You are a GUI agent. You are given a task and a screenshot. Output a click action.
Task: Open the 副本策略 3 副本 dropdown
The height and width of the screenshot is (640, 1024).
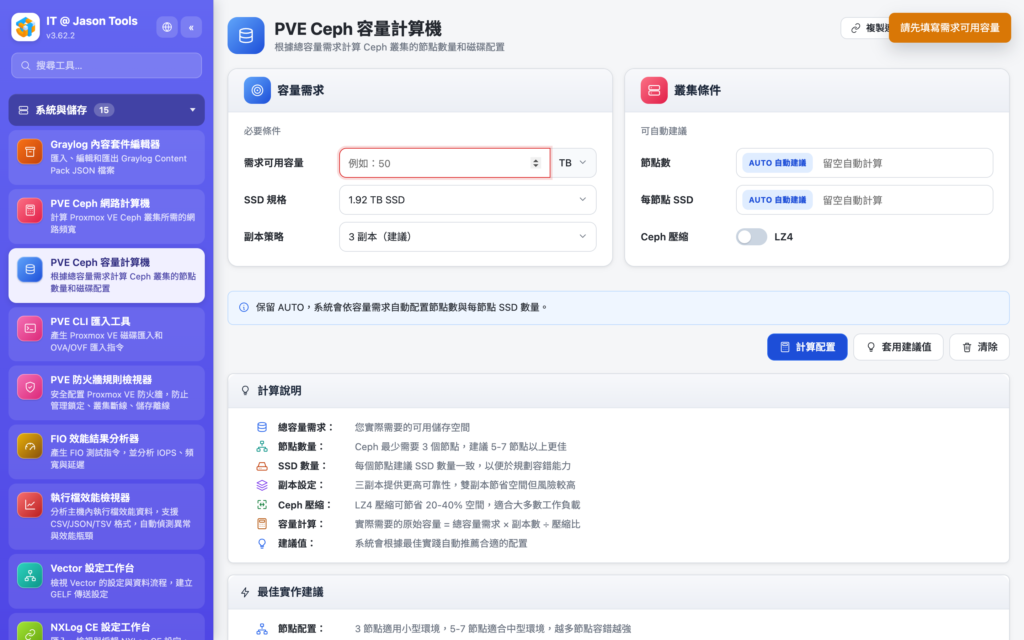pos(468,236)
